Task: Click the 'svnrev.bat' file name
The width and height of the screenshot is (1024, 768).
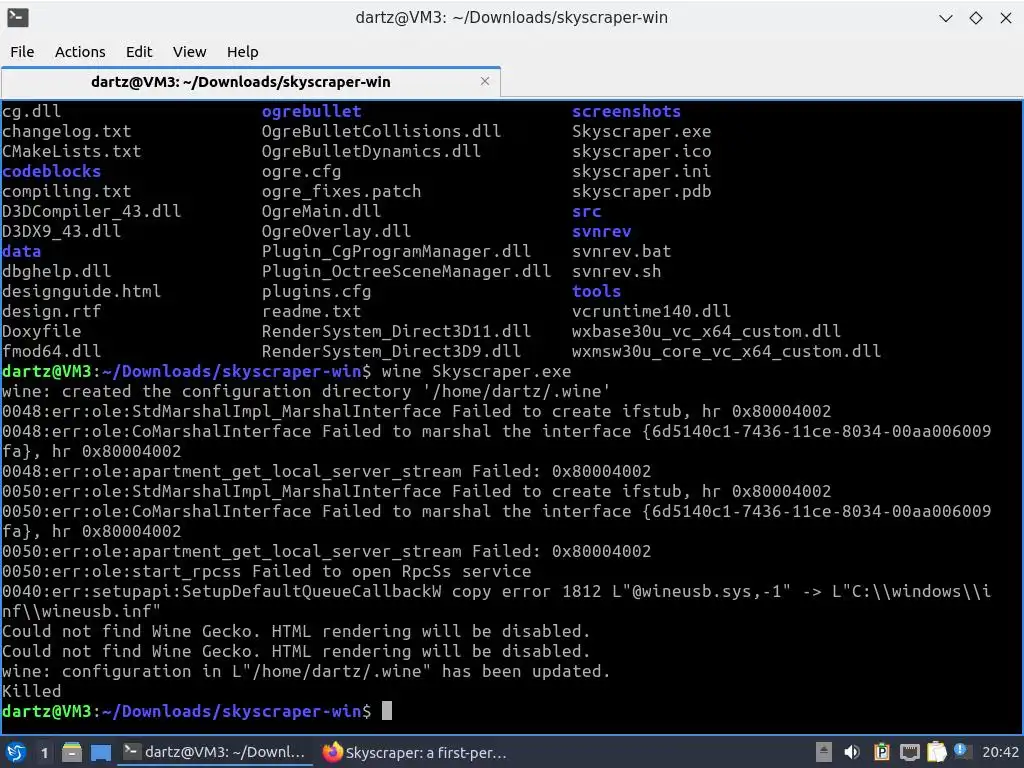Action: (621, 251)
